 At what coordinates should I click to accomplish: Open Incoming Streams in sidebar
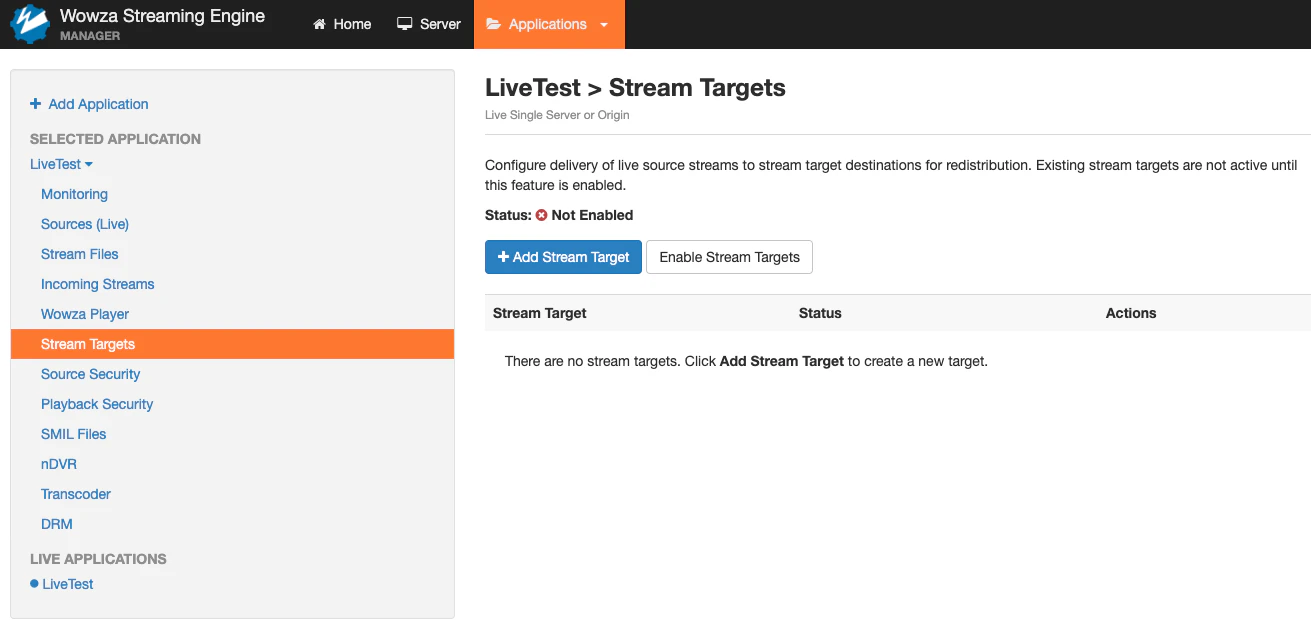coord(98,284)
